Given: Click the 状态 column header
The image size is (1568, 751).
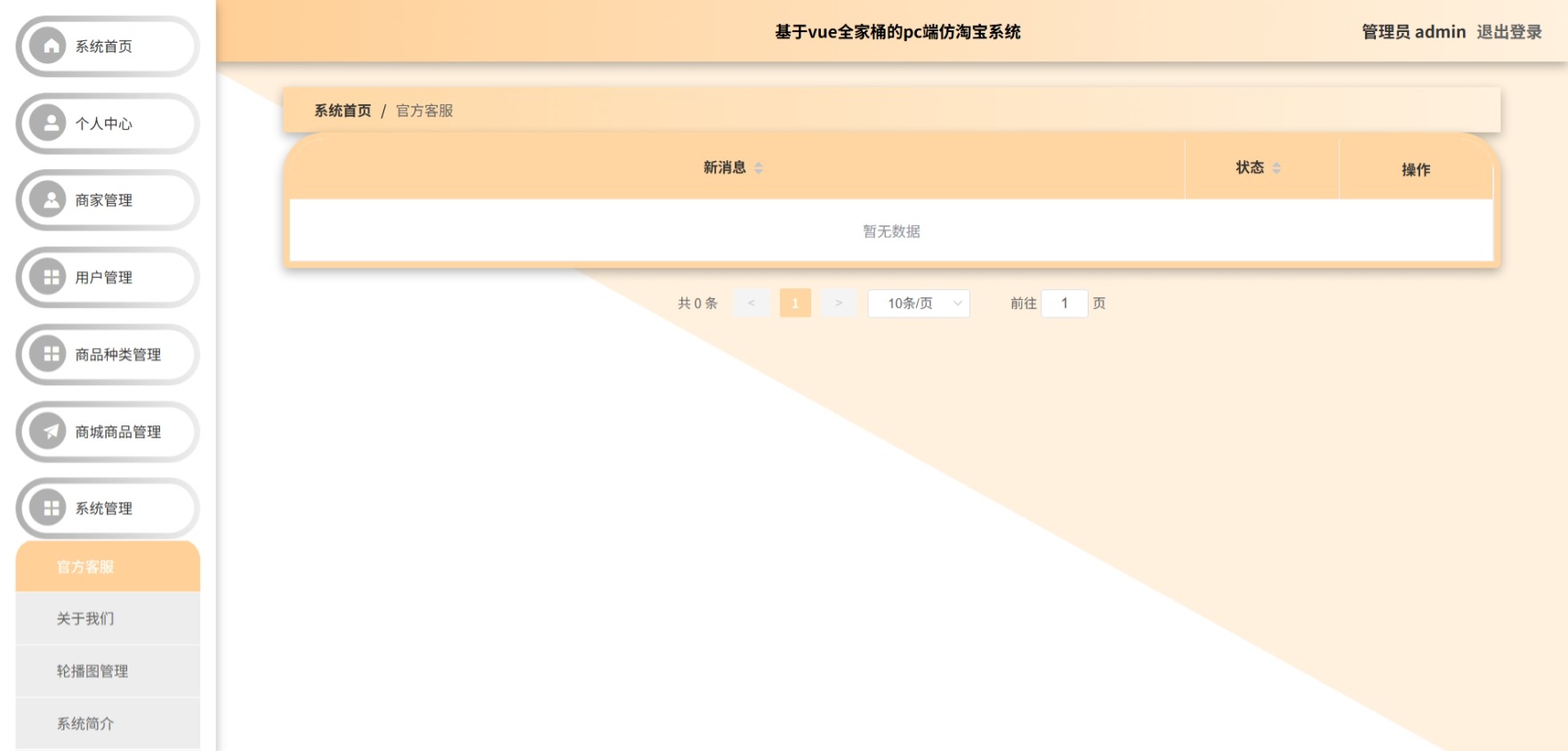Looking at the screenshot, I should [1262, 167].
